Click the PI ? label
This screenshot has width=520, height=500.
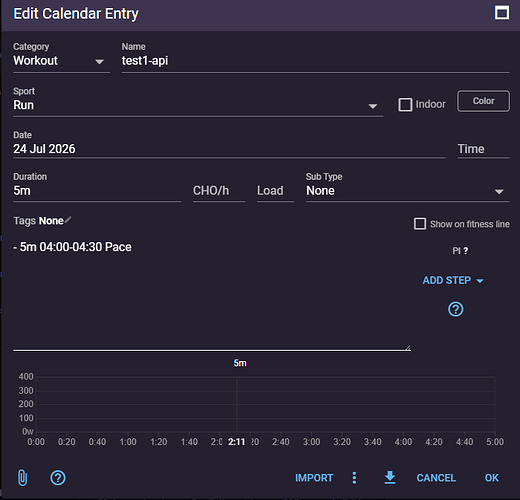pos(460,251)
